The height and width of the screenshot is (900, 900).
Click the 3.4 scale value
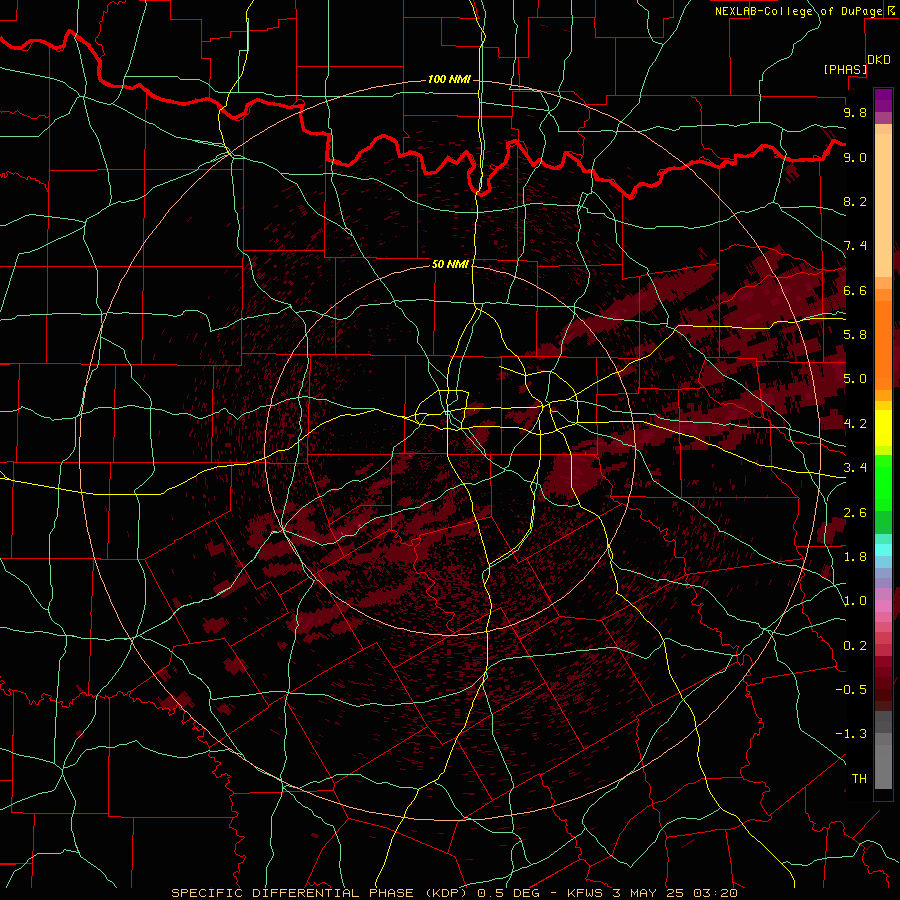855,468
